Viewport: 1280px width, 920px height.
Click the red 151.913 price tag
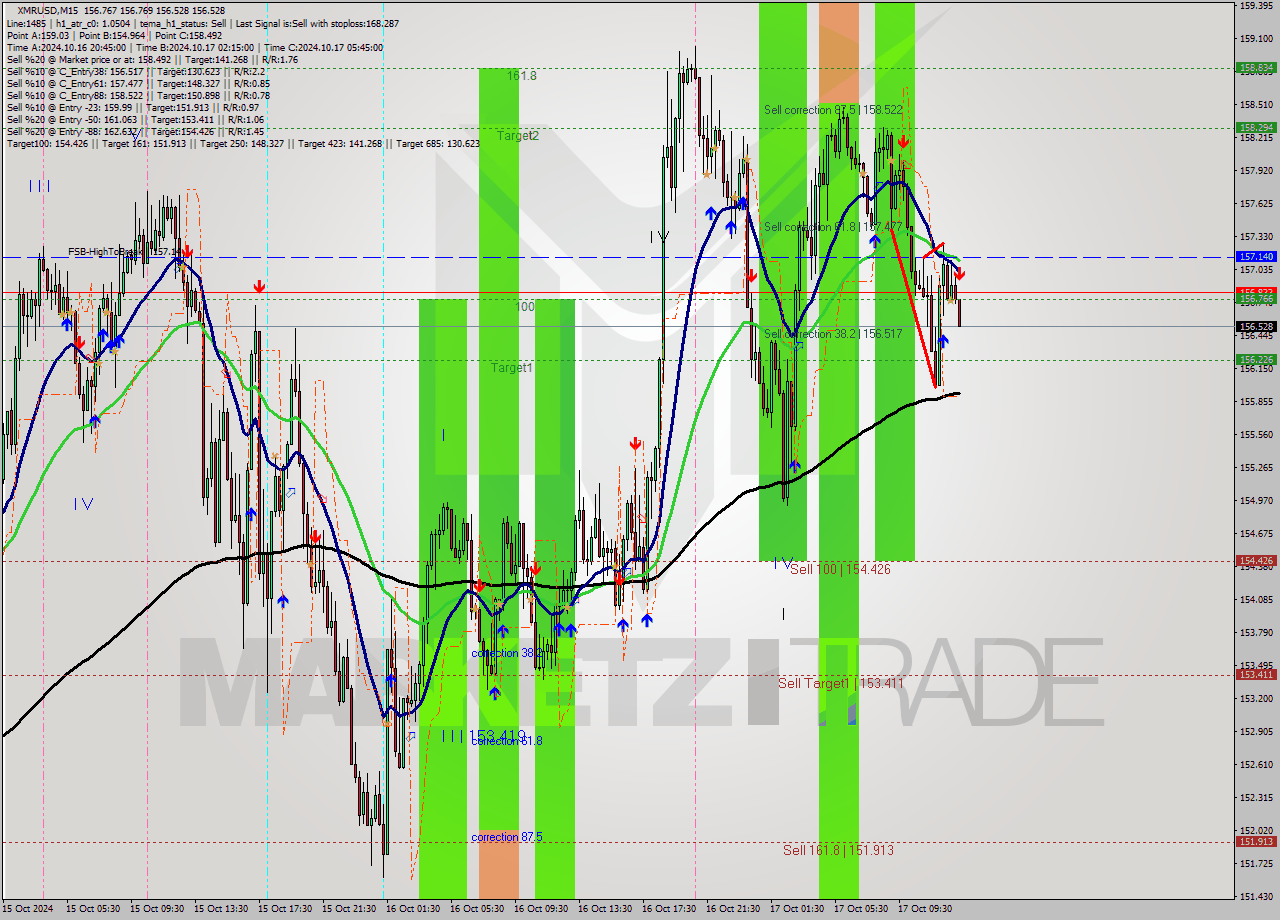(x=1256, y=842)
